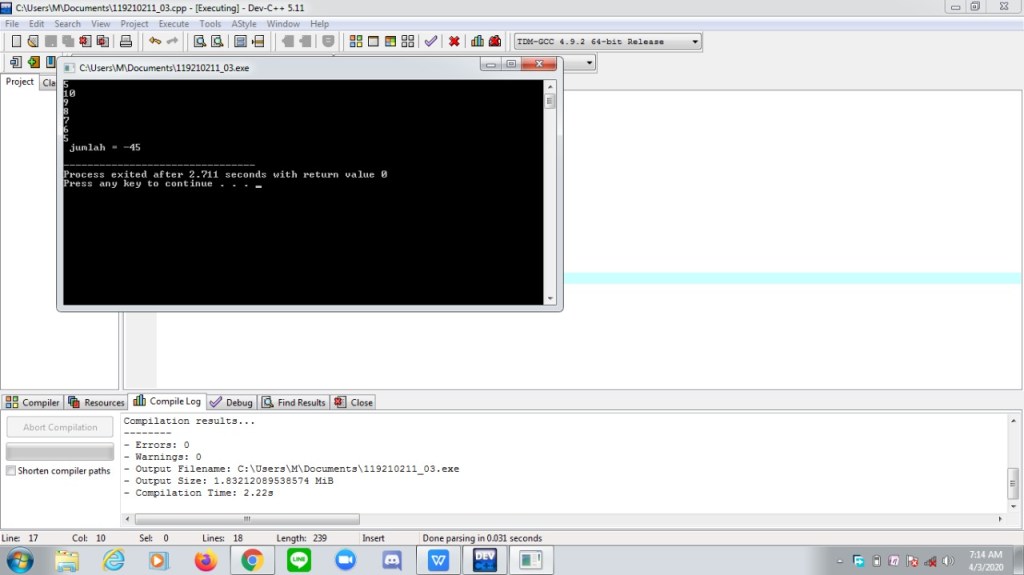
Task: Open the Profile analysis chart icon
Action: (x=477, y=42)
